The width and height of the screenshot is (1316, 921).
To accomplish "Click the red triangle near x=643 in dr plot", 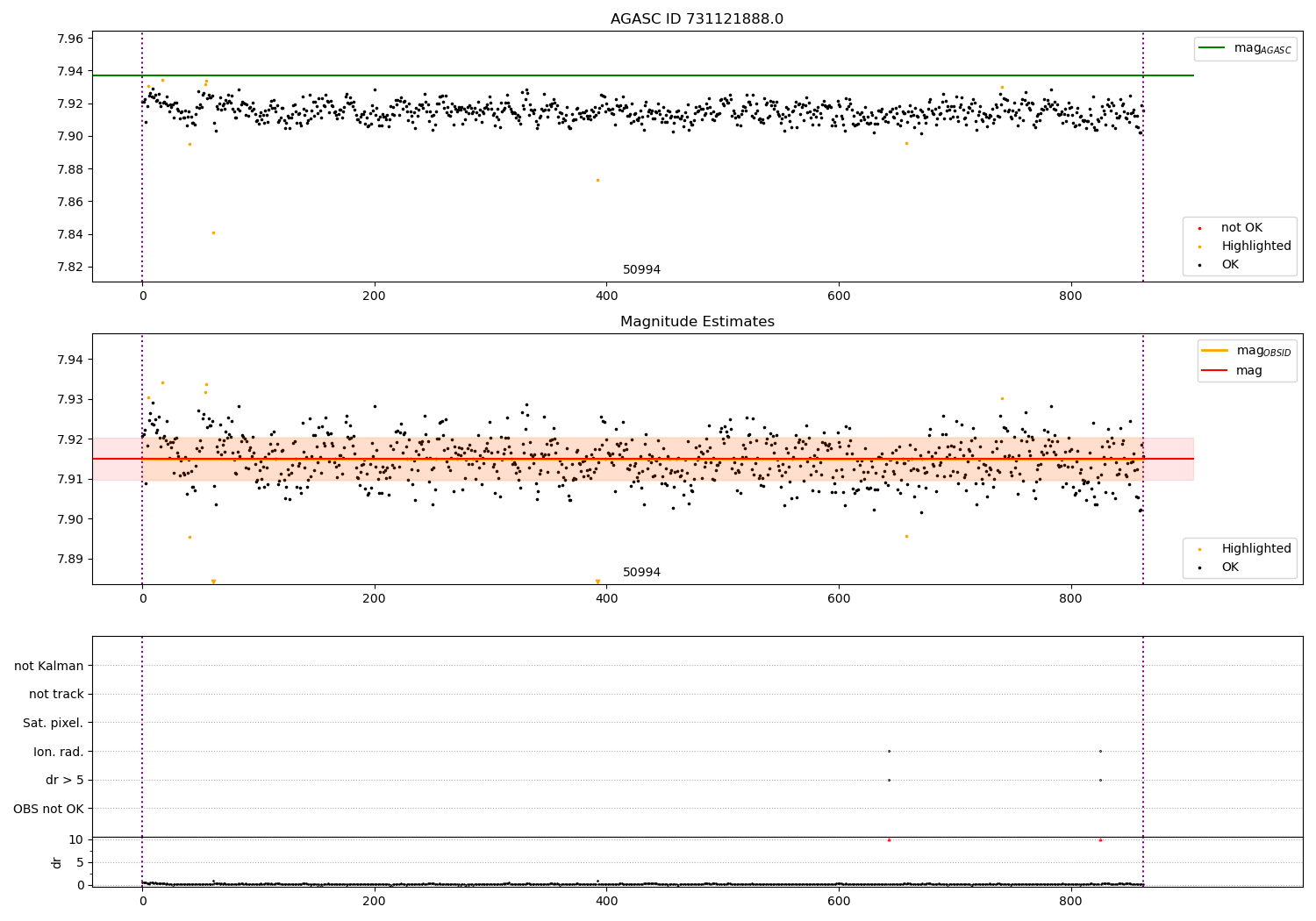I will [889, 839].
